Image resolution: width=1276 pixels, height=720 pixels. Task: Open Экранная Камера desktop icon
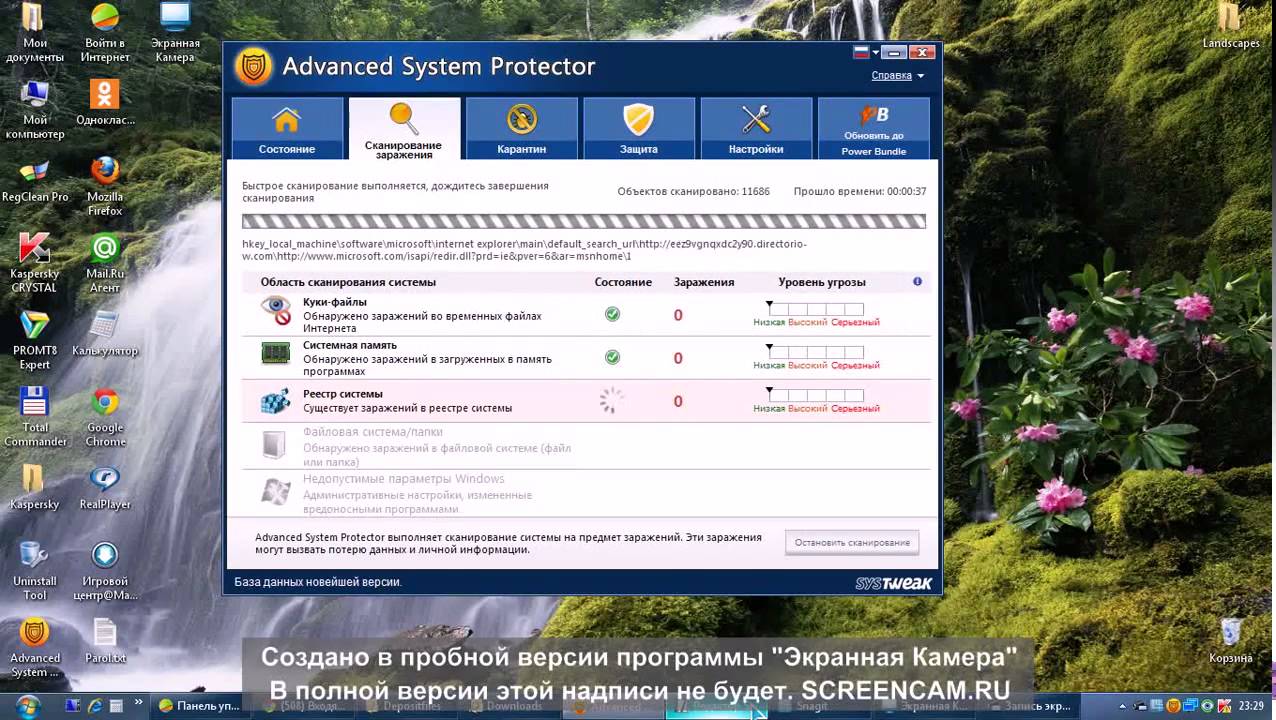click(175, 32)
